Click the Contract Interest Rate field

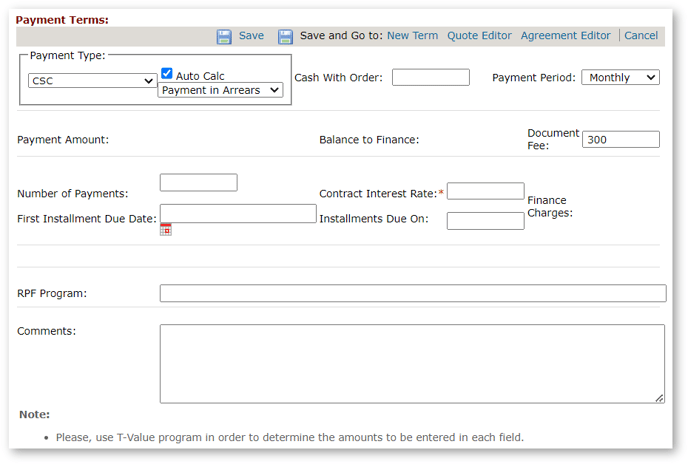[485, 191]
